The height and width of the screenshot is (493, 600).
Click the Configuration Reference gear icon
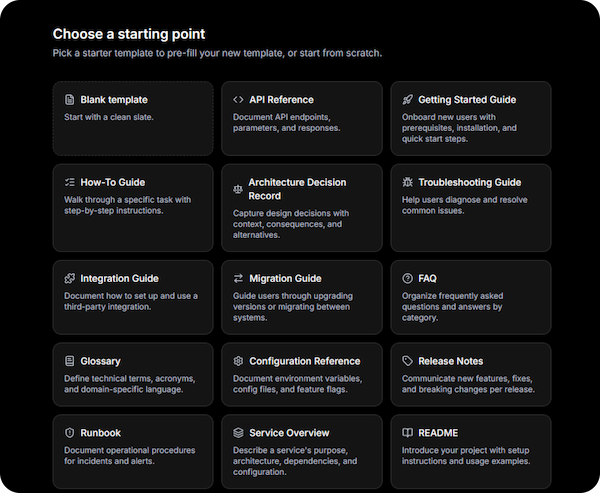(x=238, y=361)
